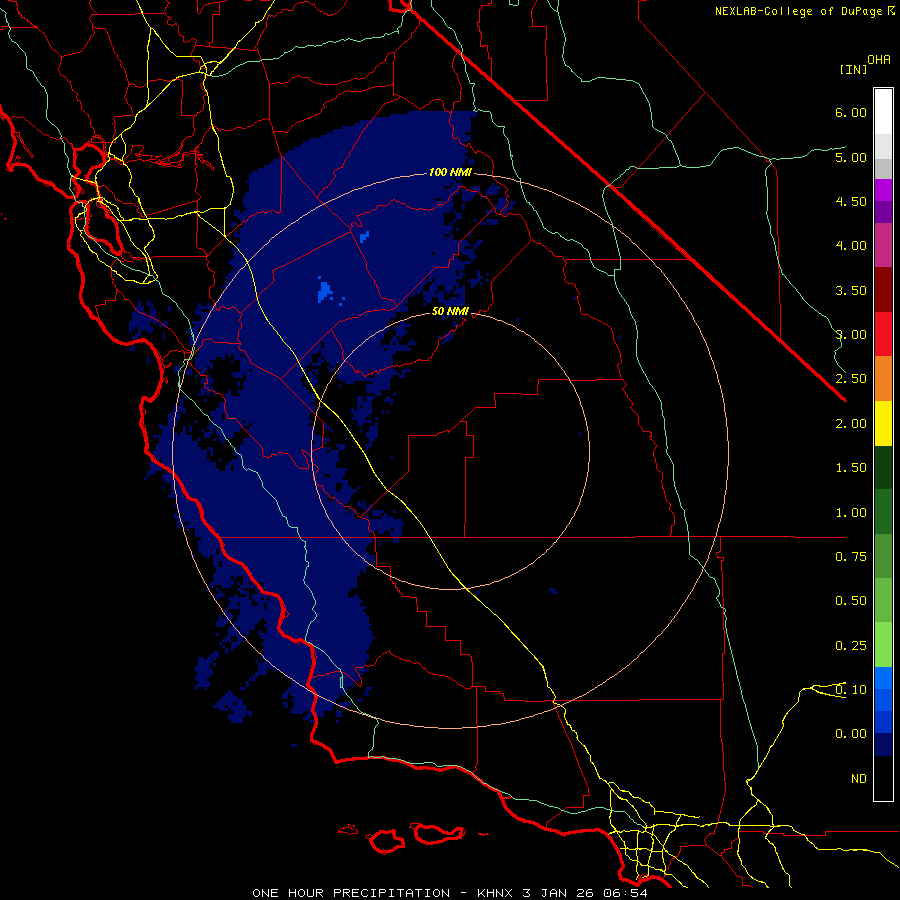Click the 6.00 legend value

[x=851, y=112]
